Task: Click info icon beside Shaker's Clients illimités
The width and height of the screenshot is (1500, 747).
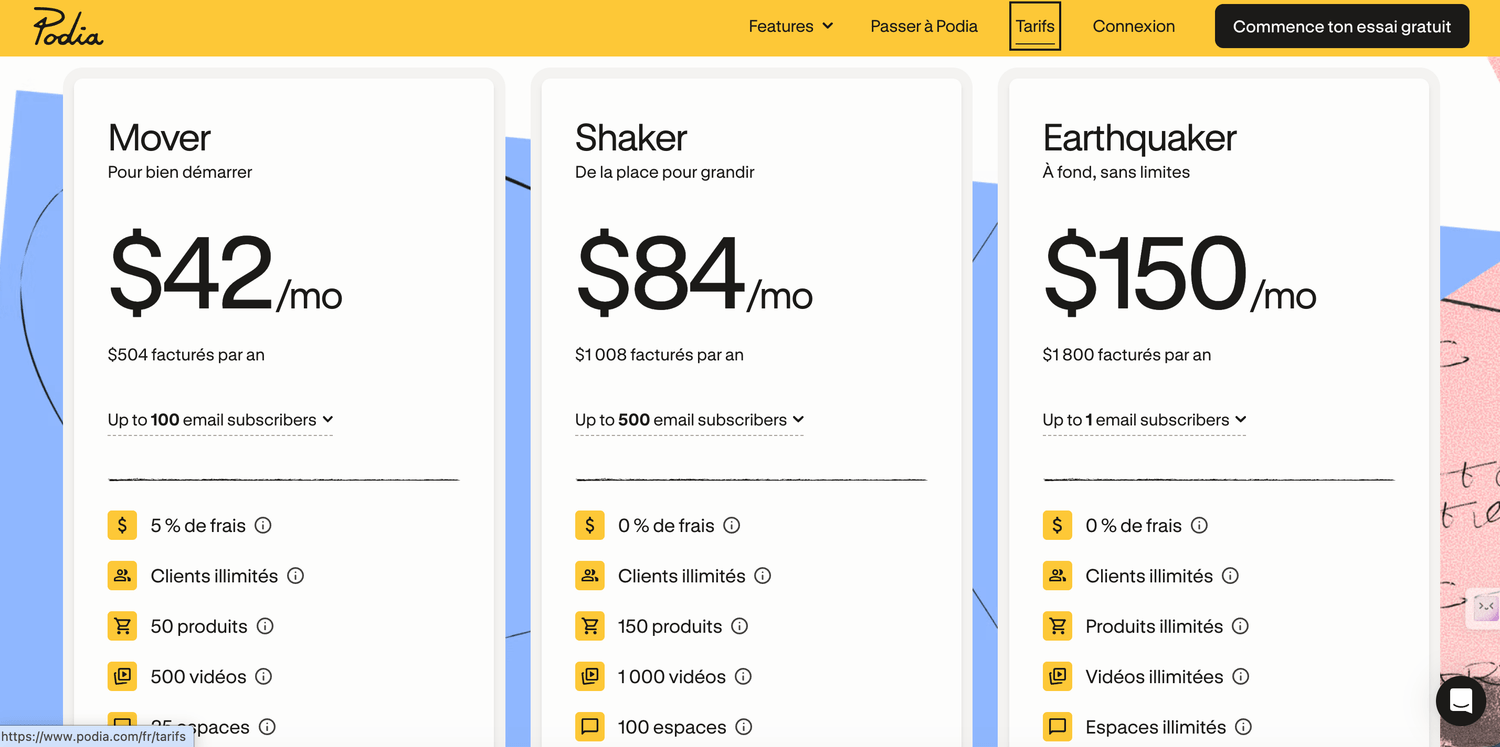Action: coord(762,576)
